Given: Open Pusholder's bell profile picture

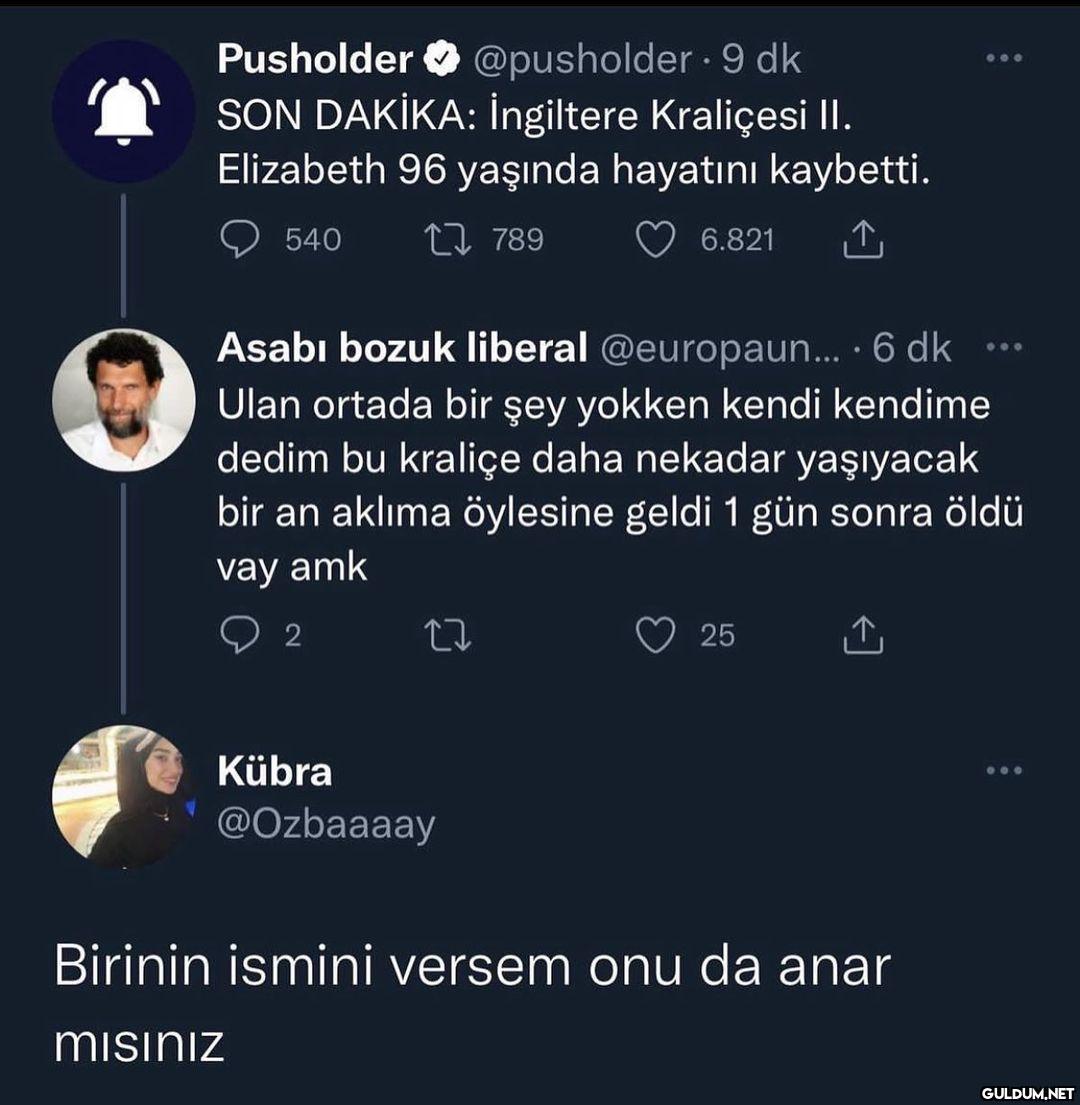Looking at the screenshot, I should pyautogui.click(x=123, y=112).
